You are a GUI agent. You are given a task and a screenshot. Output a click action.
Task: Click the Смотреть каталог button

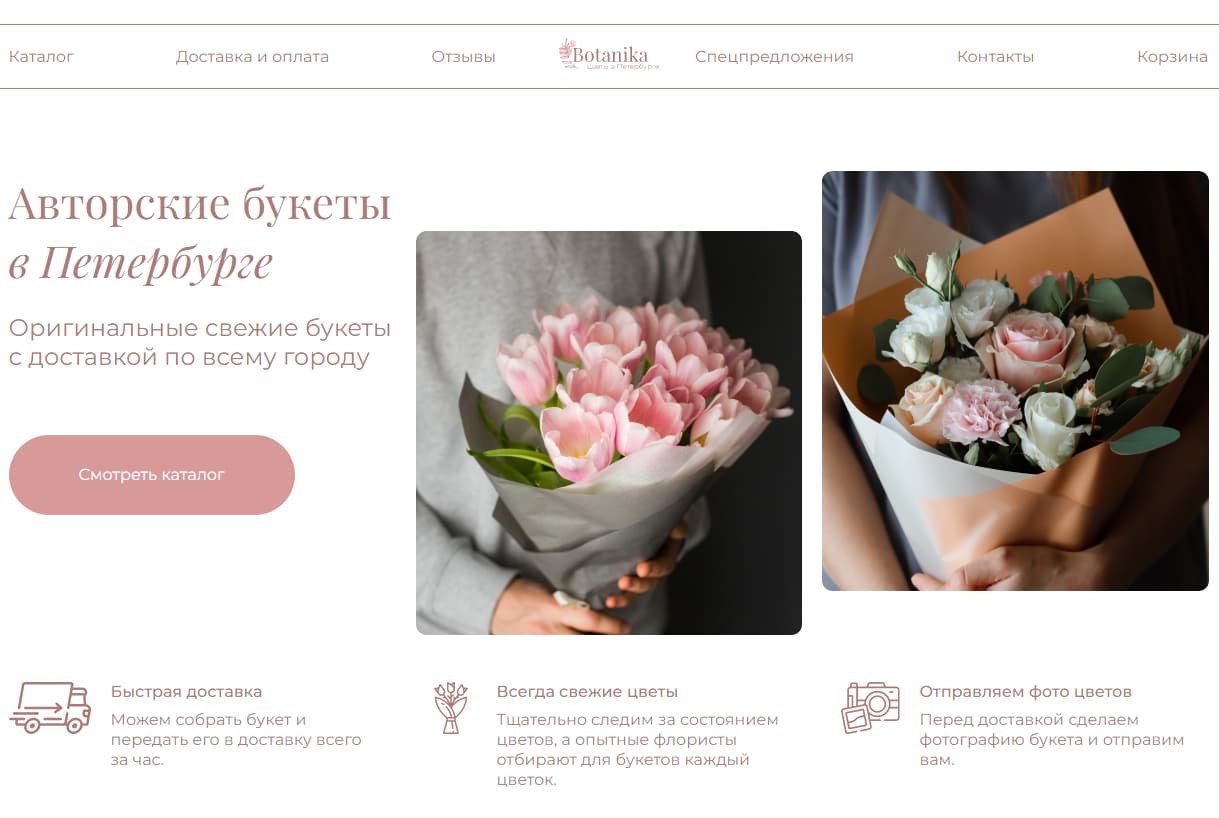coord(152,475)
